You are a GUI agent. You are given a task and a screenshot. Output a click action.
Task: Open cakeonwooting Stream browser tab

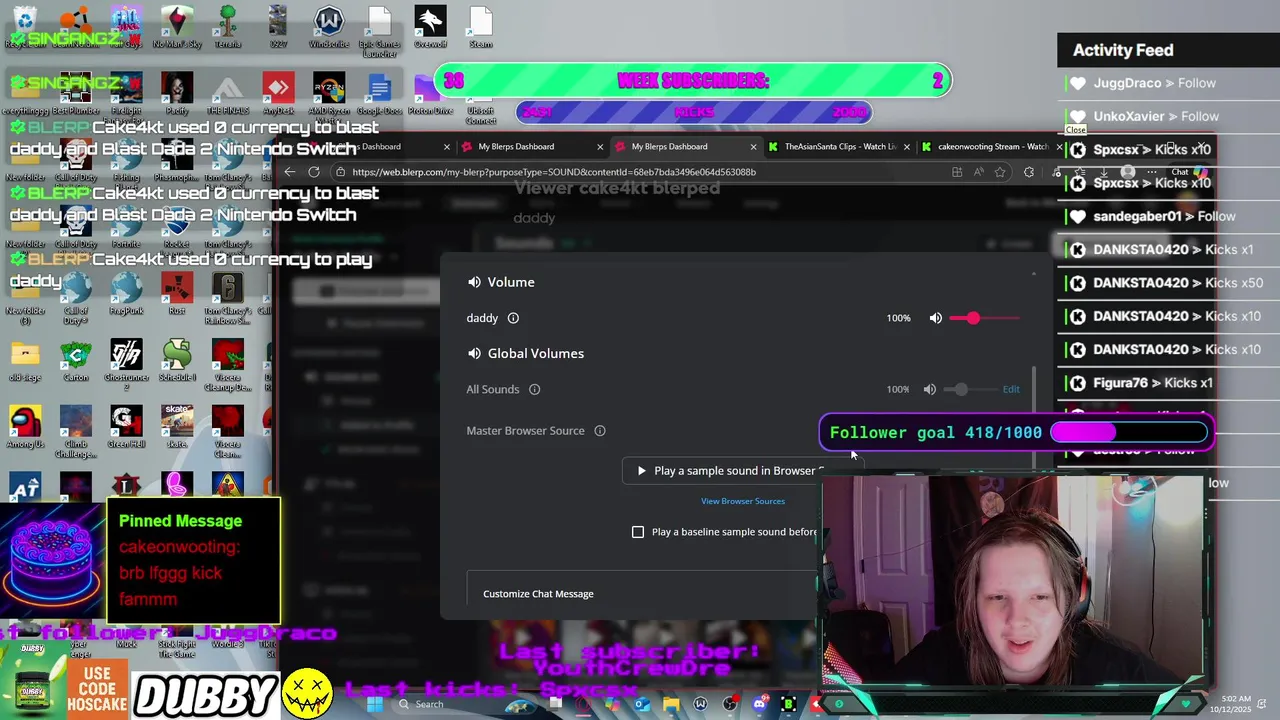[993, 147]
